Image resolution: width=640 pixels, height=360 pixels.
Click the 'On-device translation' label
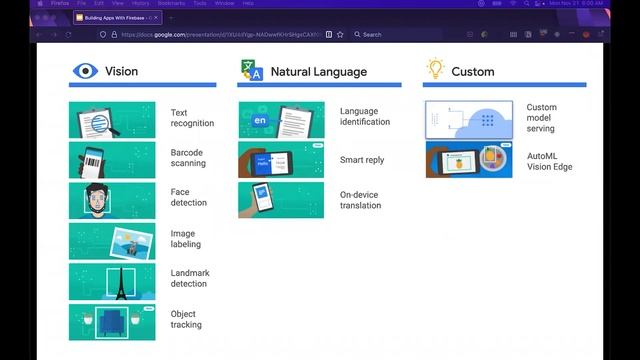[360, 200]
